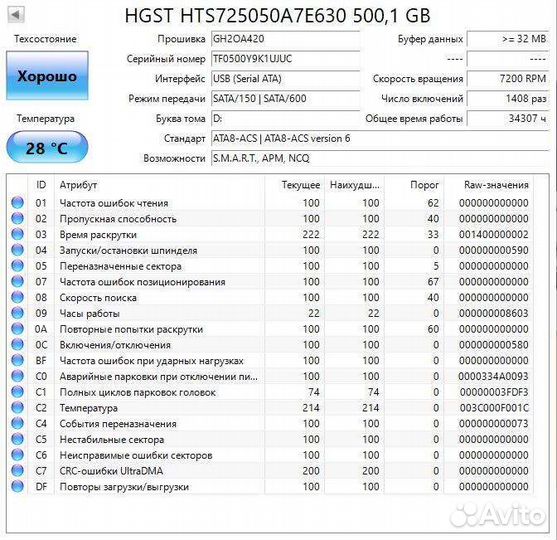Click the Атрибут column header

pos(159,185)
